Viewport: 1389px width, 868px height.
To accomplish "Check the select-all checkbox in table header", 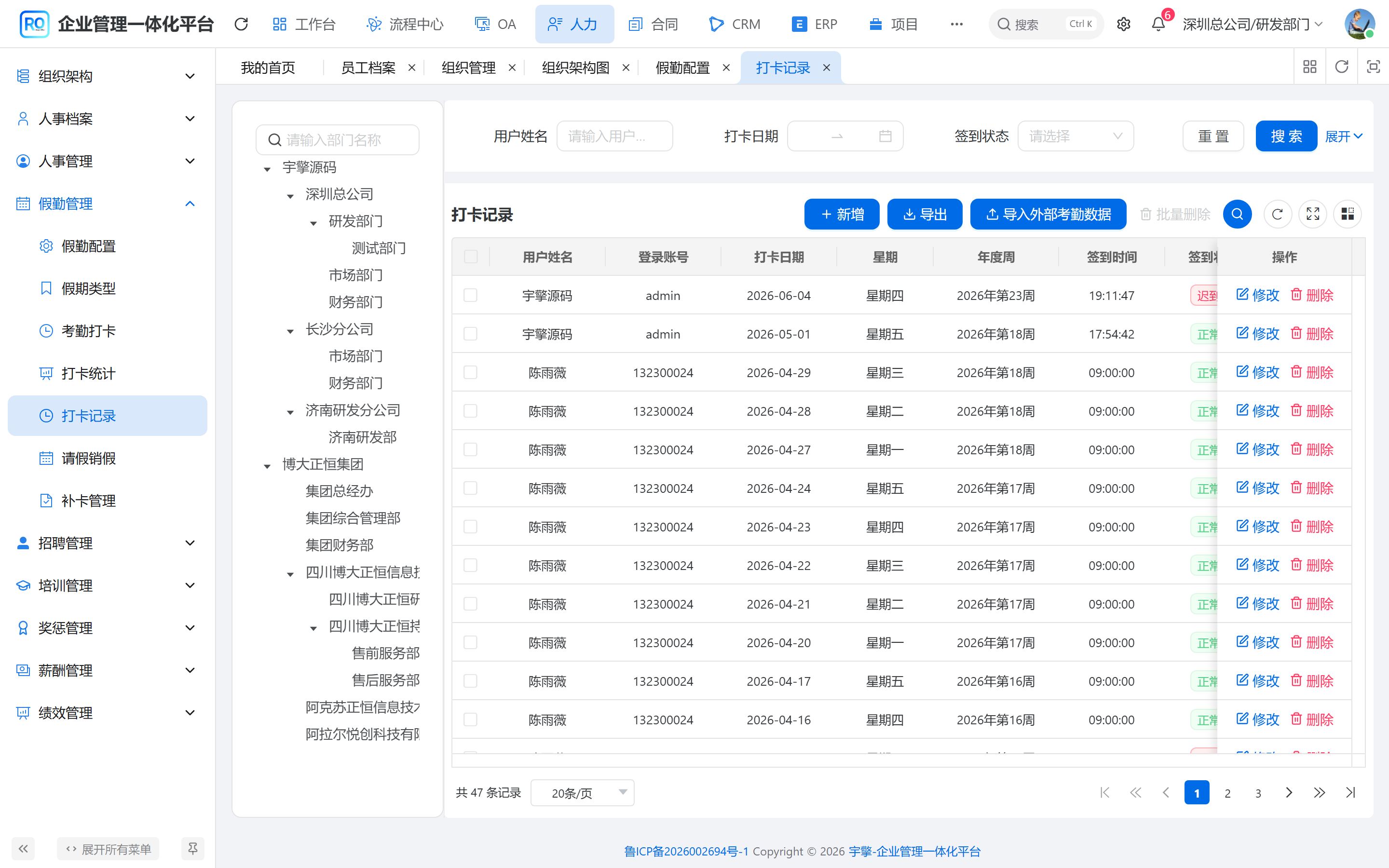I will click(x=471, y=257).
